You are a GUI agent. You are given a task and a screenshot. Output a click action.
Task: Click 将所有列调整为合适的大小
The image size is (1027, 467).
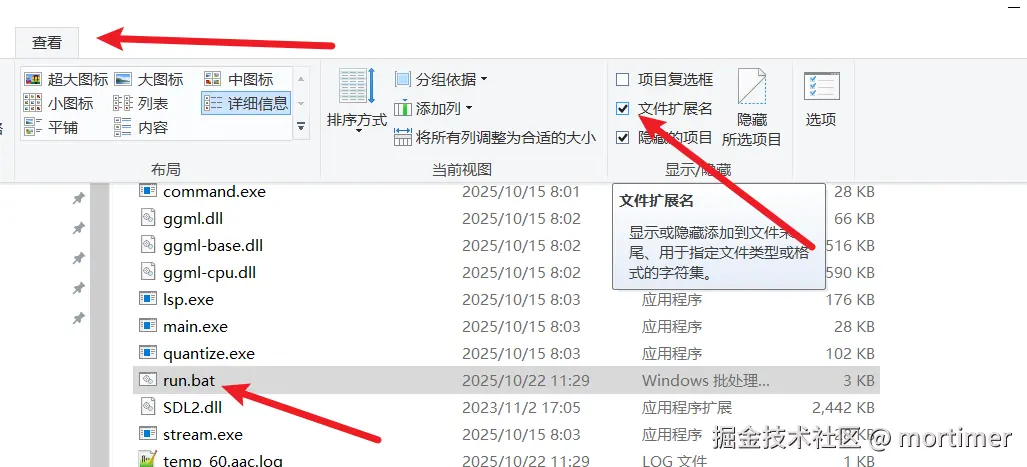tap(495, 138)
